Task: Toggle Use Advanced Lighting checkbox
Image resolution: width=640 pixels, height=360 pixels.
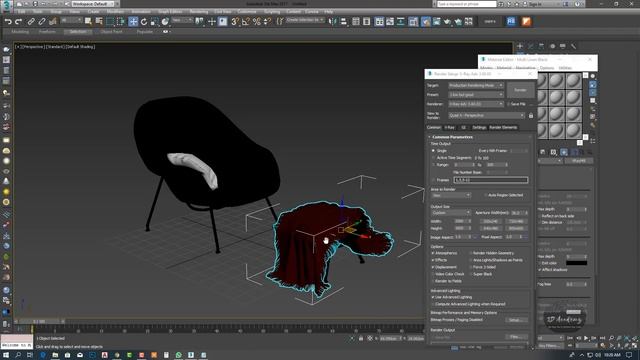Action: pos(433,297)
